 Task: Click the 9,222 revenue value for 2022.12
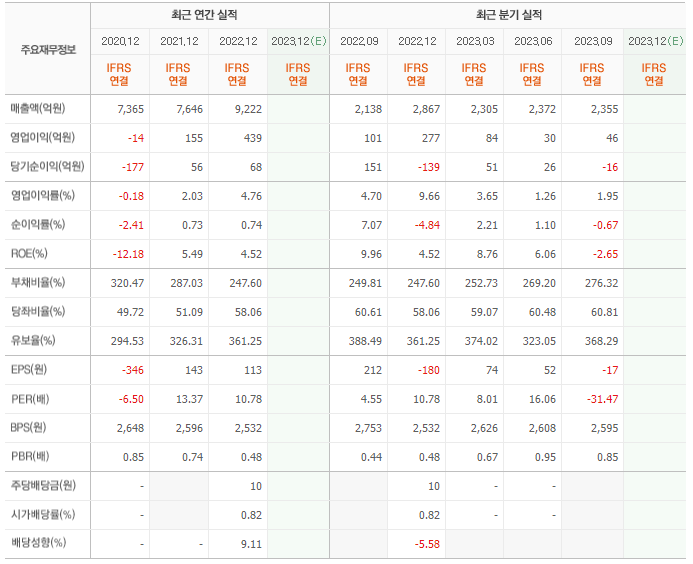248,109
